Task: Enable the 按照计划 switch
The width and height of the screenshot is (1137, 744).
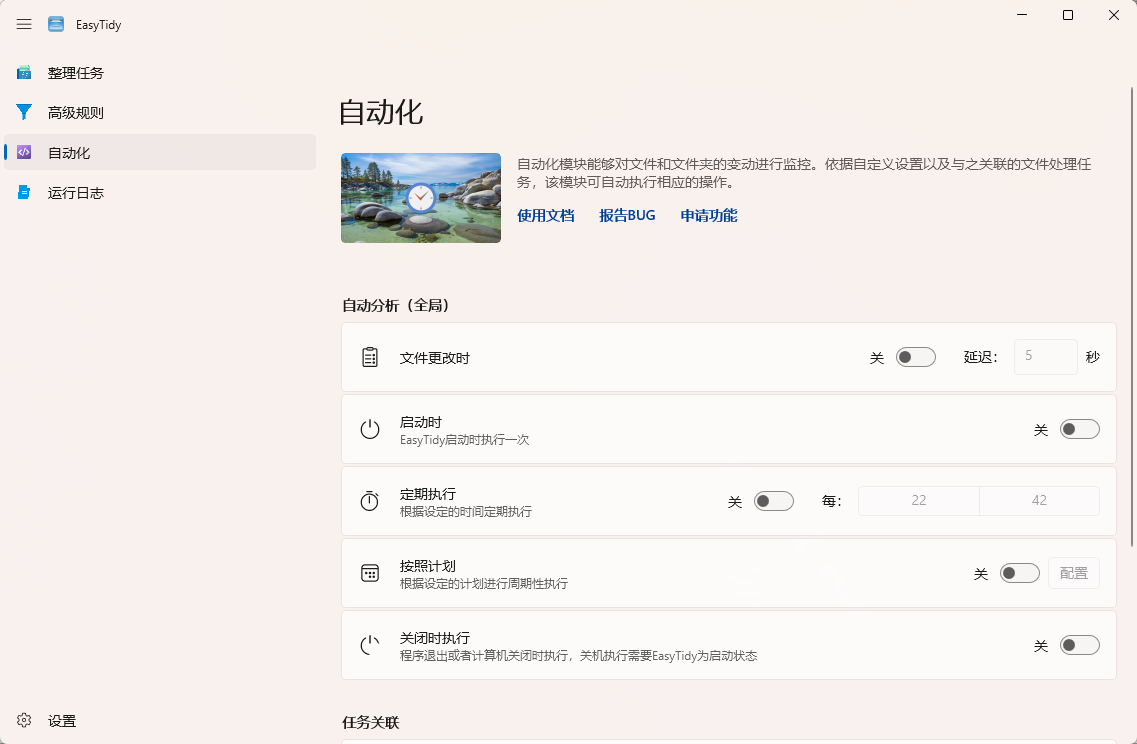Action: pyautogui.click(x=1020, y=573)
